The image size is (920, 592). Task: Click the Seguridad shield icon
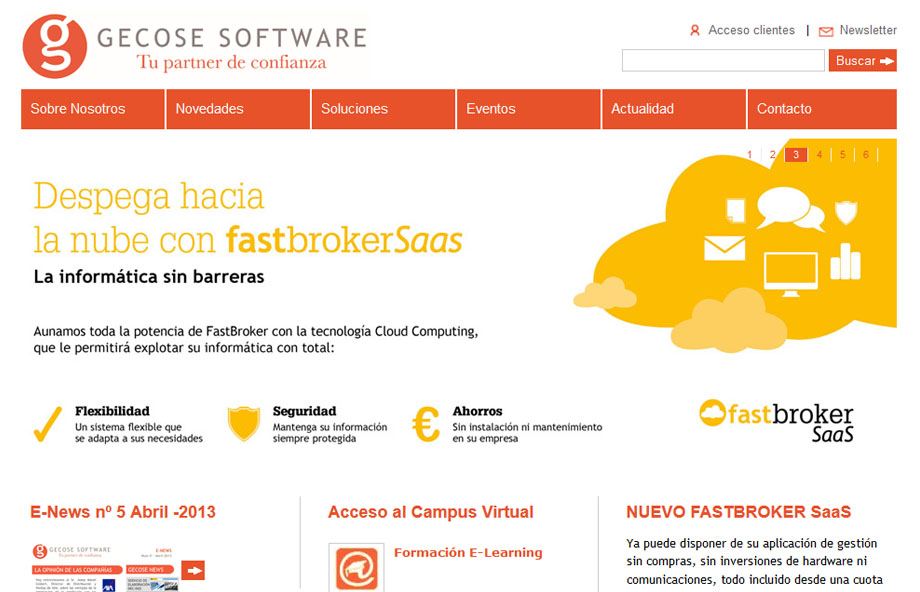[x=243, y=424]
